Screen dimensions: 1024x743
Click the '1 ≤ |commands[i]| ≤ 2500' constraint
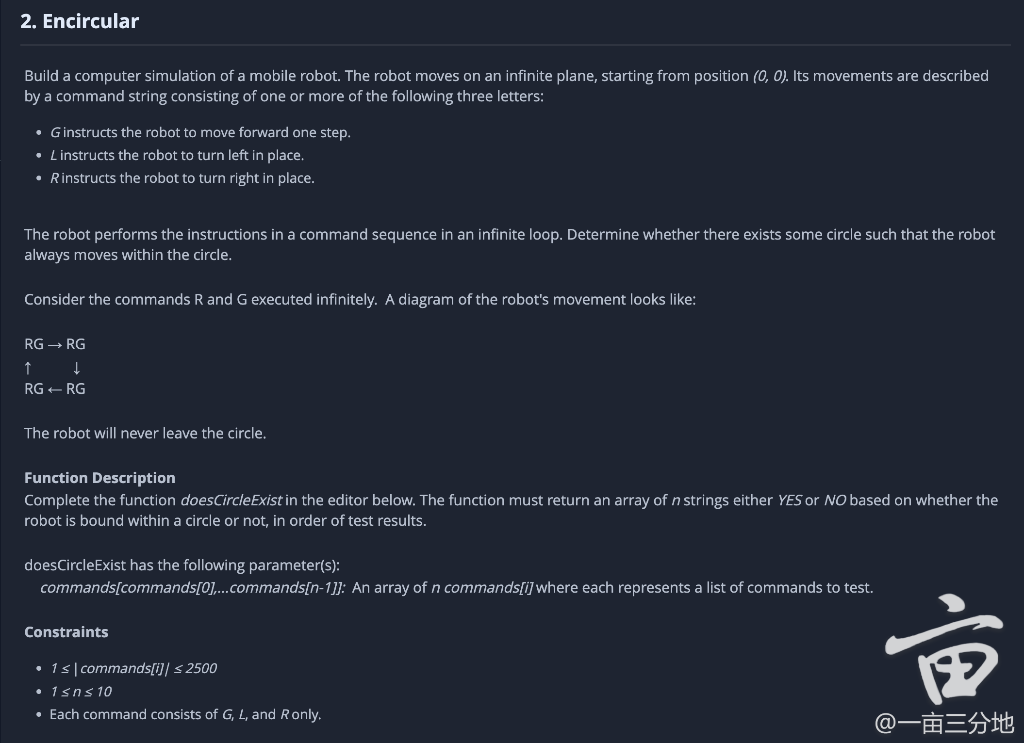coord(134,669)
